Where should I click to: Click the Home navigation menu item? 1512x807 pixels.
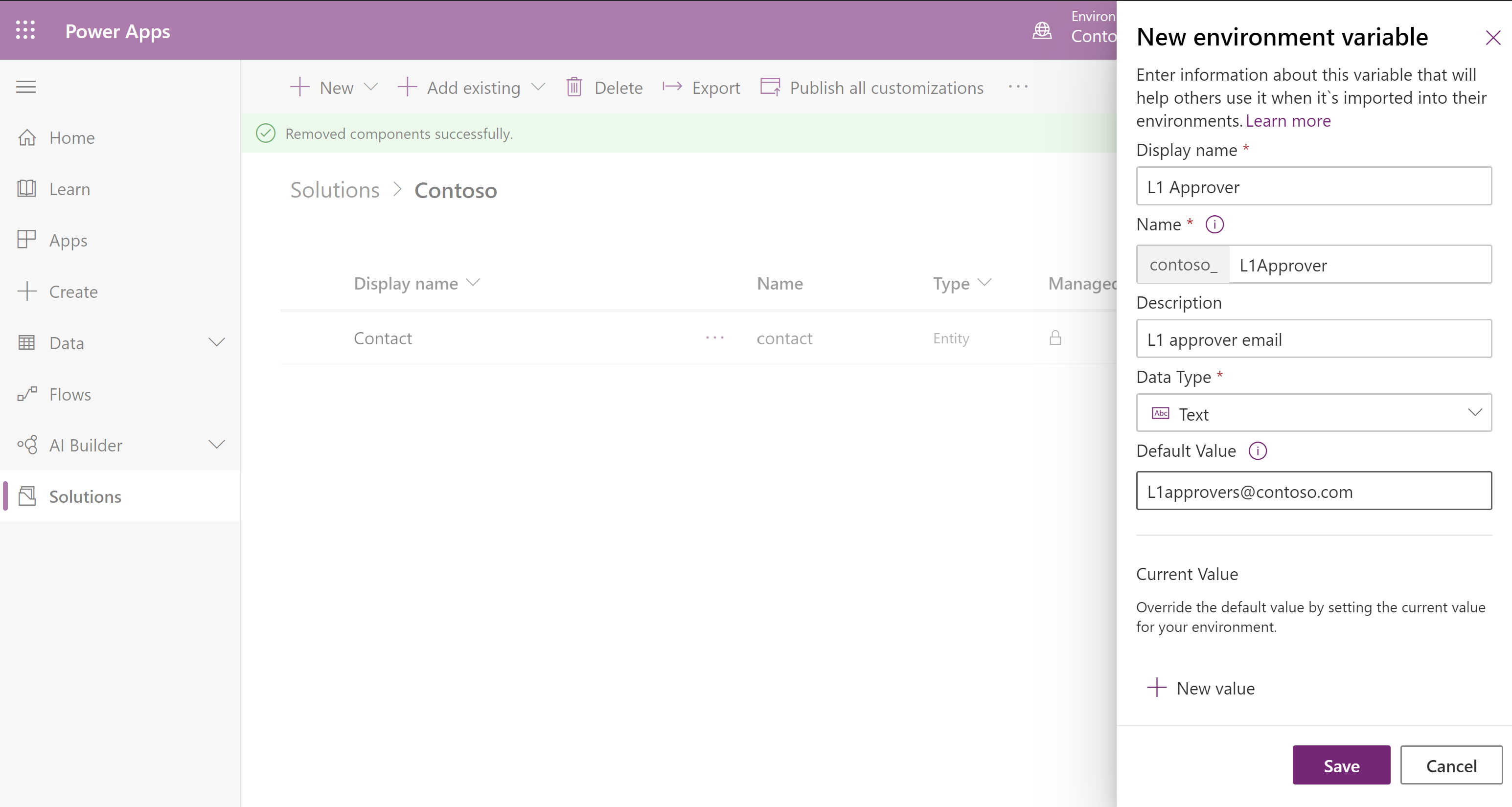73,137
